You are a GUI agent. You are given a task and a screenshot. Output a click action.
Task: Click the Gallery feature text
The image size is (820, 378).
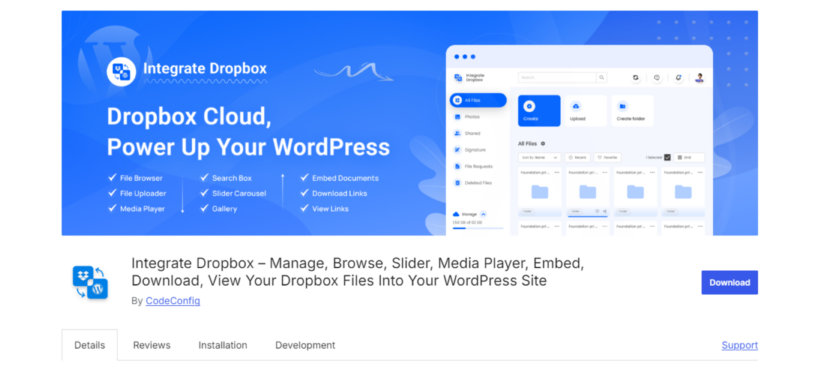click(x=224, y=209)
